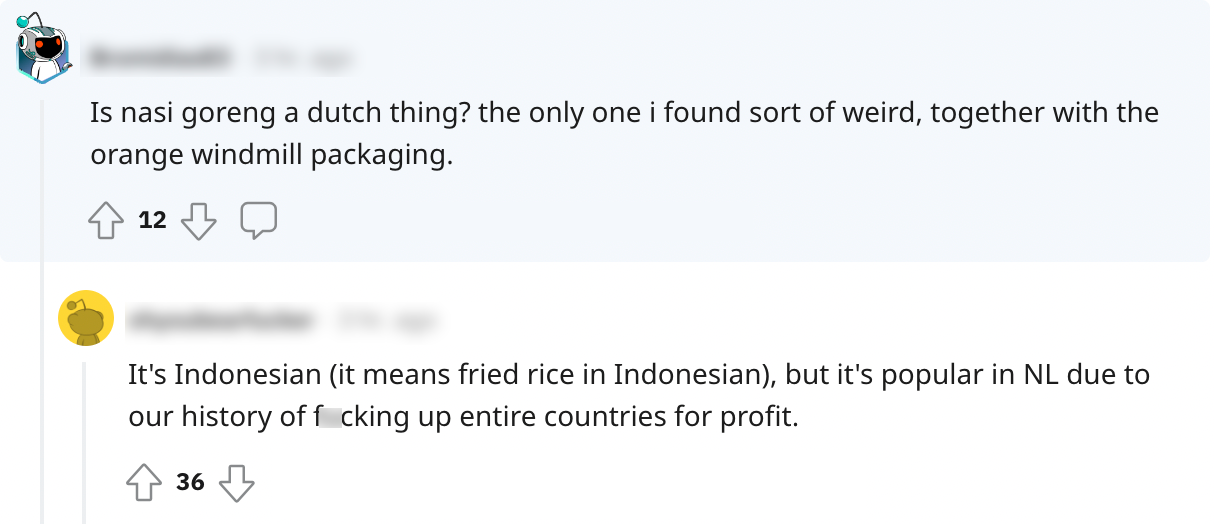
Task: Click the vote score showing 12
Action: pos(152,221)
